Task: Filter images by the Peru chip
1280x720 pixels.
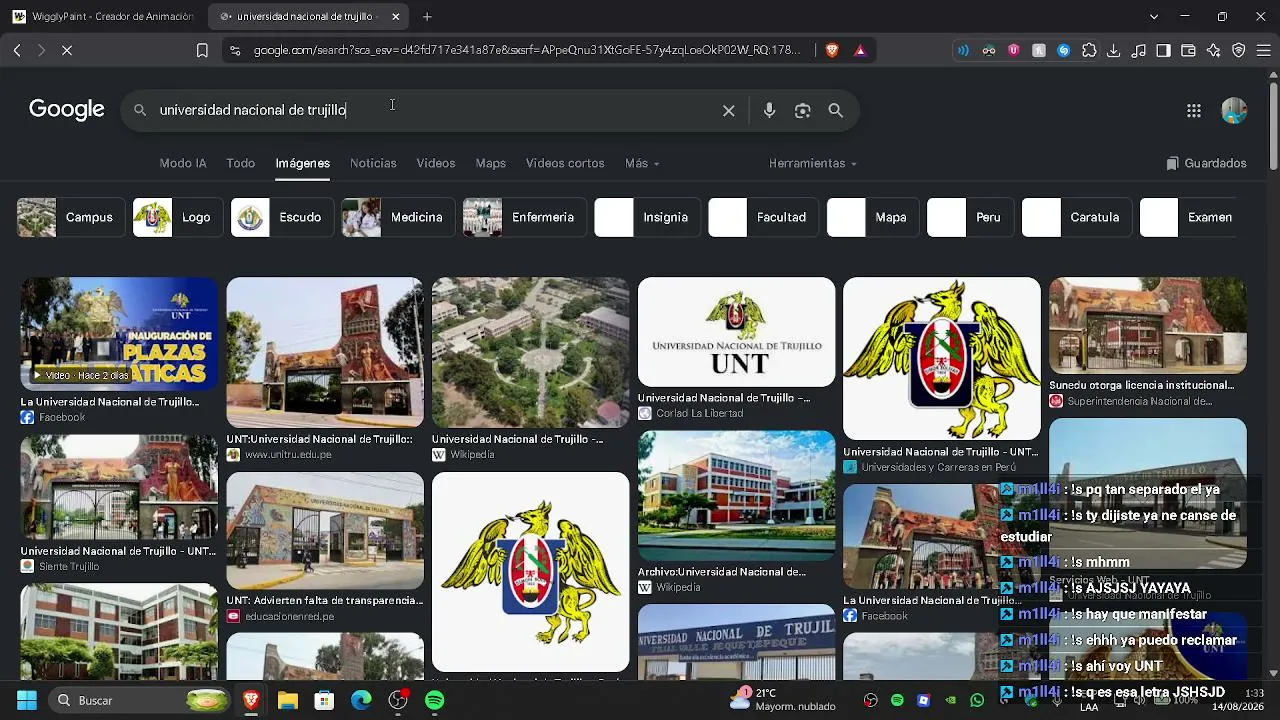Action: [969, 217]
